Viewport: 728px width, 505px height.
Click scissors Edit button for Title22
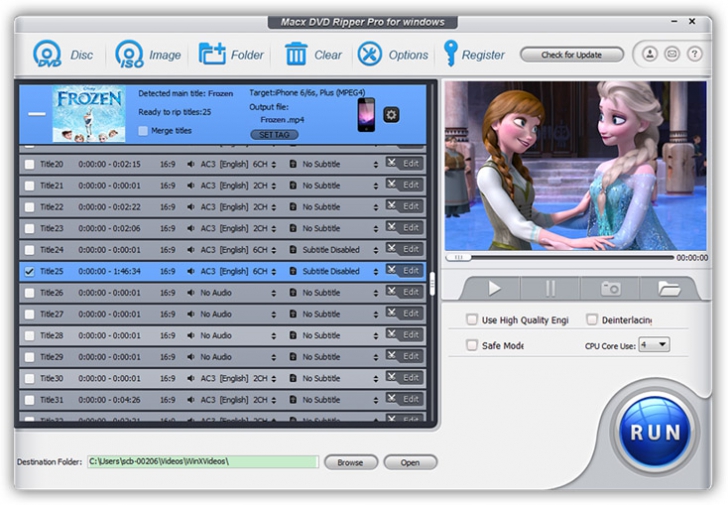[405, 206]
